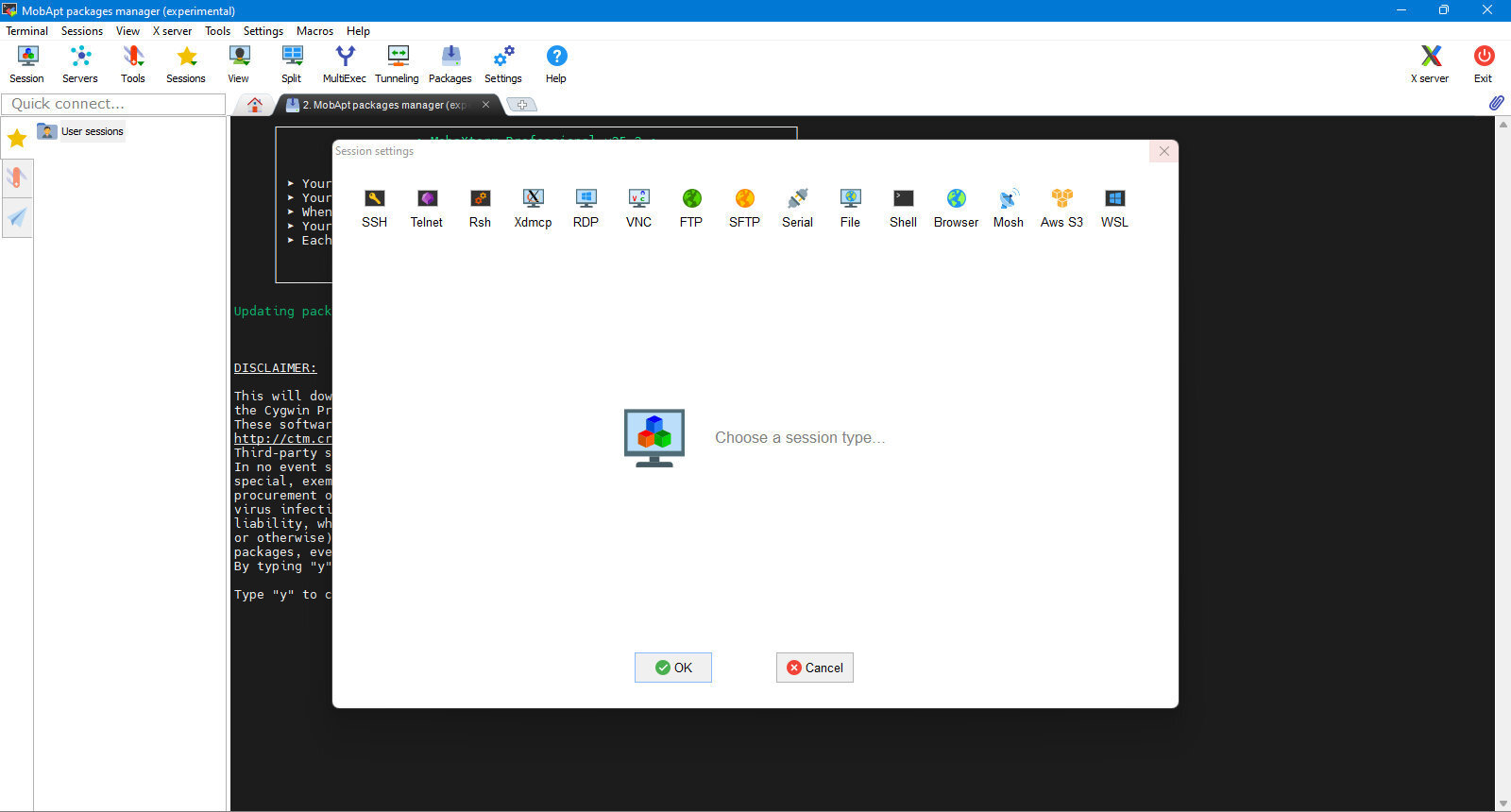Viewport: 1511px width, 812px height.
Task: Click the terminal scrollbar down arrow
Action: [x=1503, y=804]
